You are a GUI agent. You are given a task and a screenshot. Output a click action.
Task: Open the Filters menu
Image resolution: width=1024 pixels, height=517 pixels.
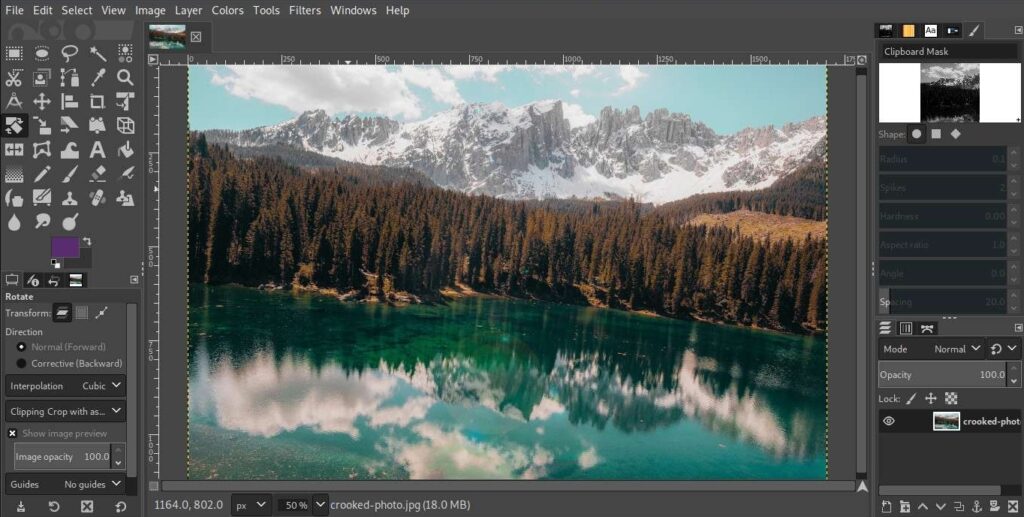pyautogui.click(x=305, y=10)
